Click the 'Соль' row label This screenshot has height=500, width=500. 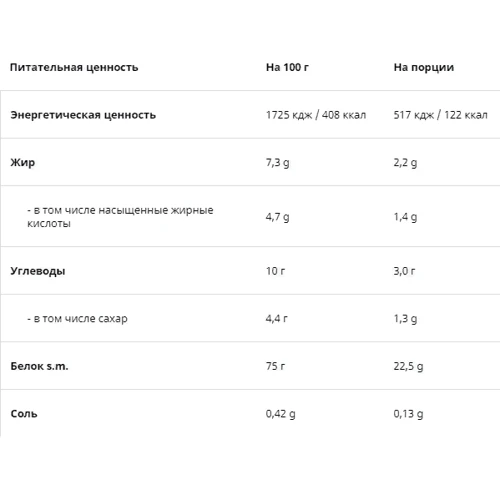[x=24, y=414]
